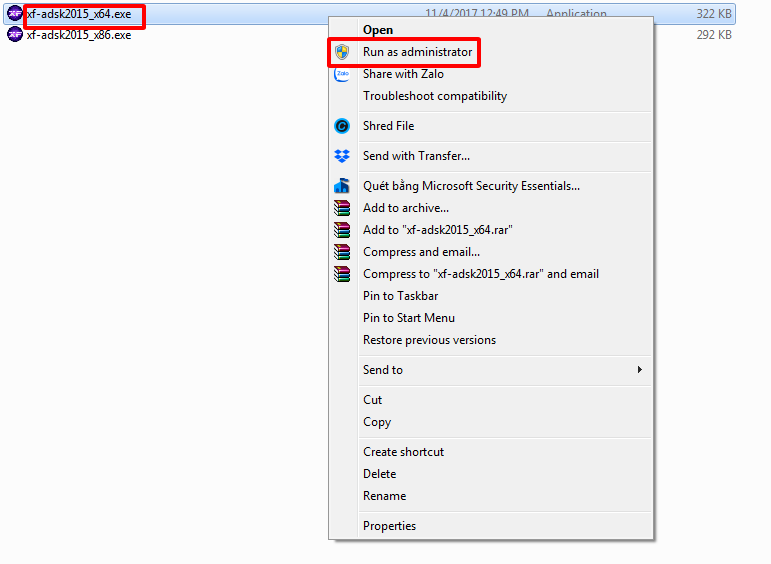Open Properties at the menu bottom

pyautogui.click(x=389, y=526)
